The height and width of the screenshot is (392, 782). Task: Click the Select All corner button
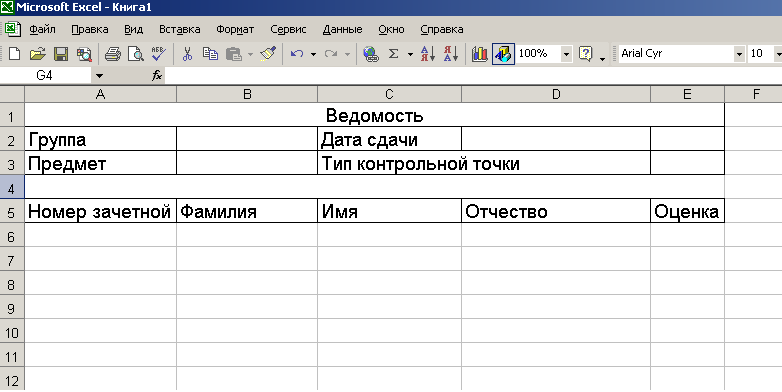coord(11,94)
